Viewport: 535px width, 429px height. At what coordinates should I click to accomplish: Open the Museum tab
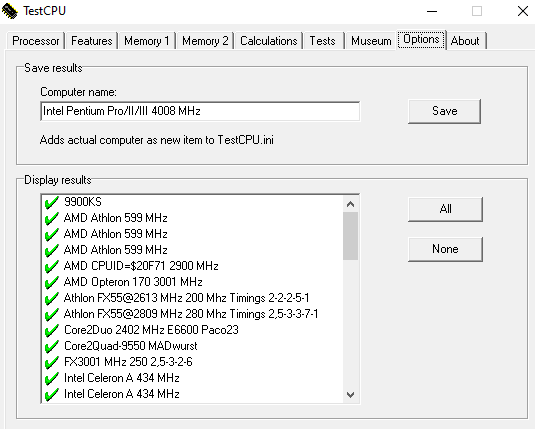click(371, 41)
